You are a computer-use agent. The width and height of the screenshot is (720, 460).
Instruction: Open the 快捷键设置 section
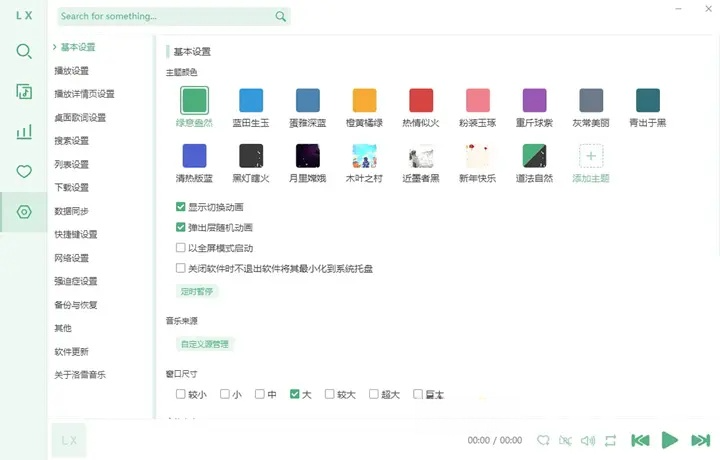(76, 235)
